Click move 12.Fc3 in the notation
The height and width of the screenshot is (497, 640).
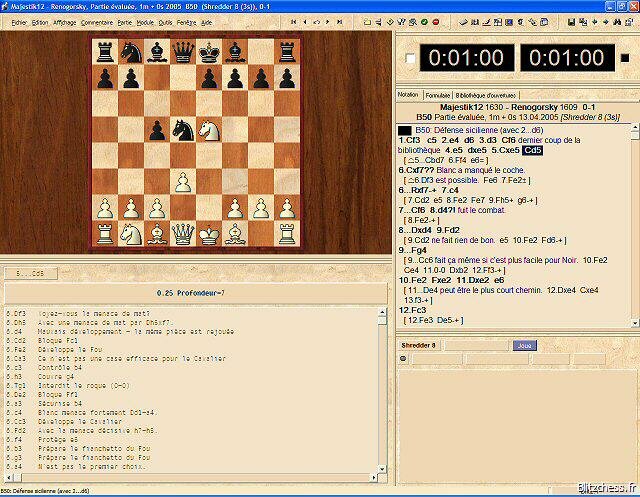pos(412,310)
